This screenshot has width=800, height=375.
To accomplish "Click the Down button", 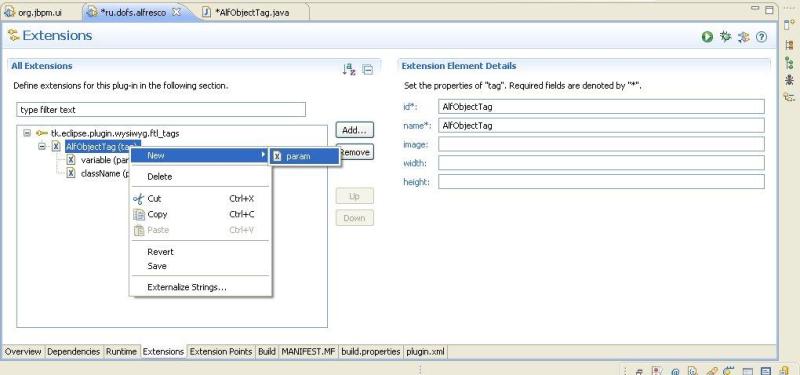I will pyautogui.click(x=355, y=218).
